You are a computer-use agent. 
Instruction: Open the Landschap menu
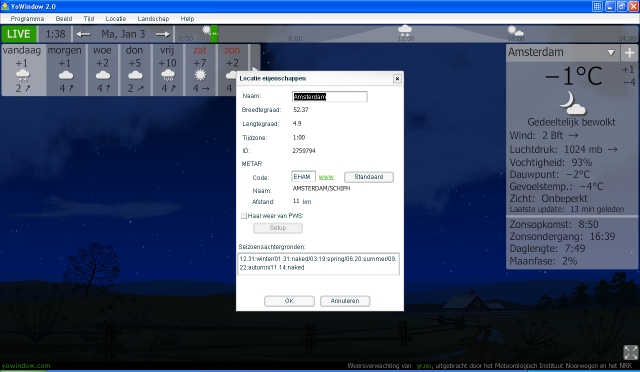[x=153, y=19]
